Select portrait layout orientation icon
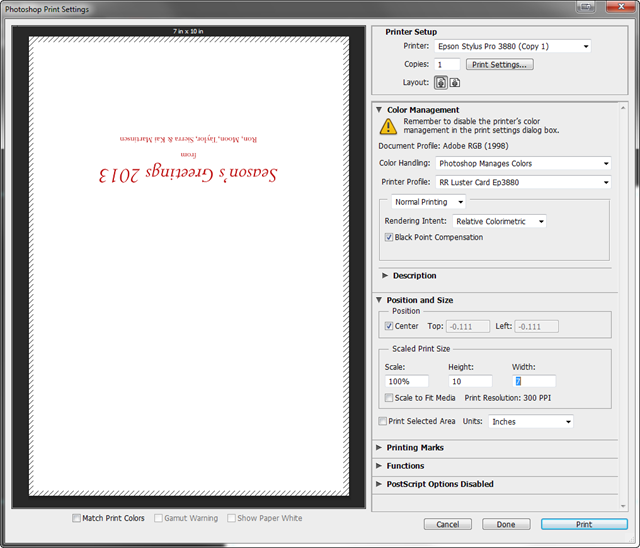Image resolution: width=640 pixels, height=548 pixels. tap(441, 83)
